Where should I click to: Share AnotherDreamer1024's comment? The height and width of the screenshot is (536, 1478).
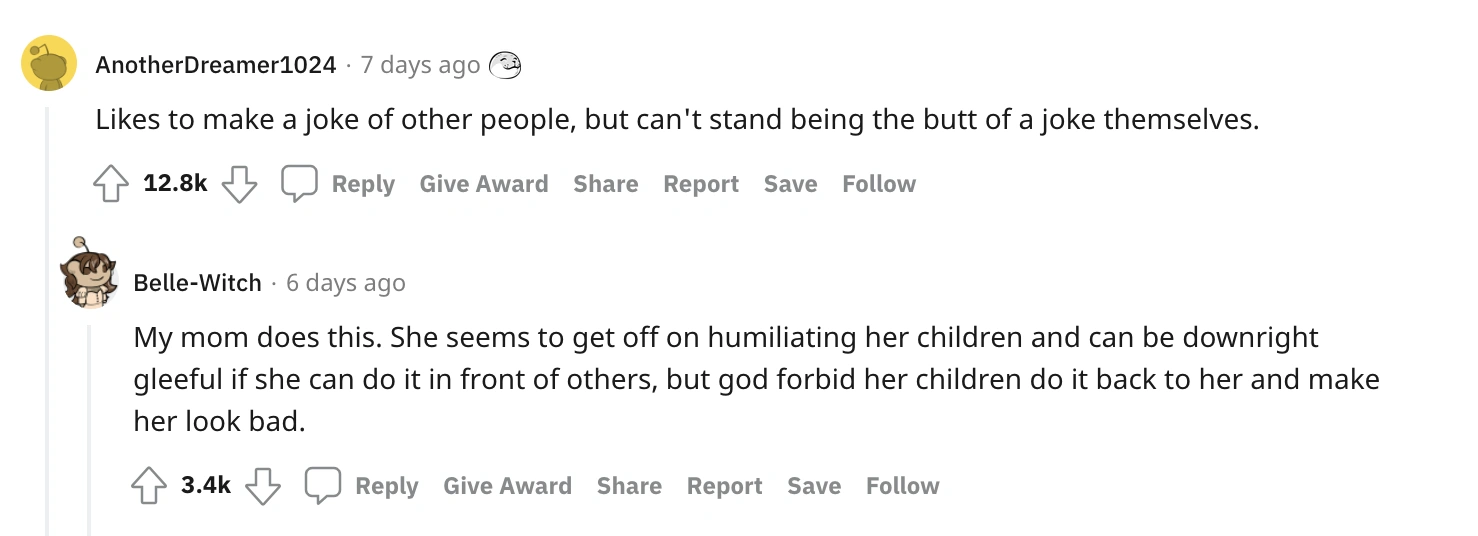point(606,184)
